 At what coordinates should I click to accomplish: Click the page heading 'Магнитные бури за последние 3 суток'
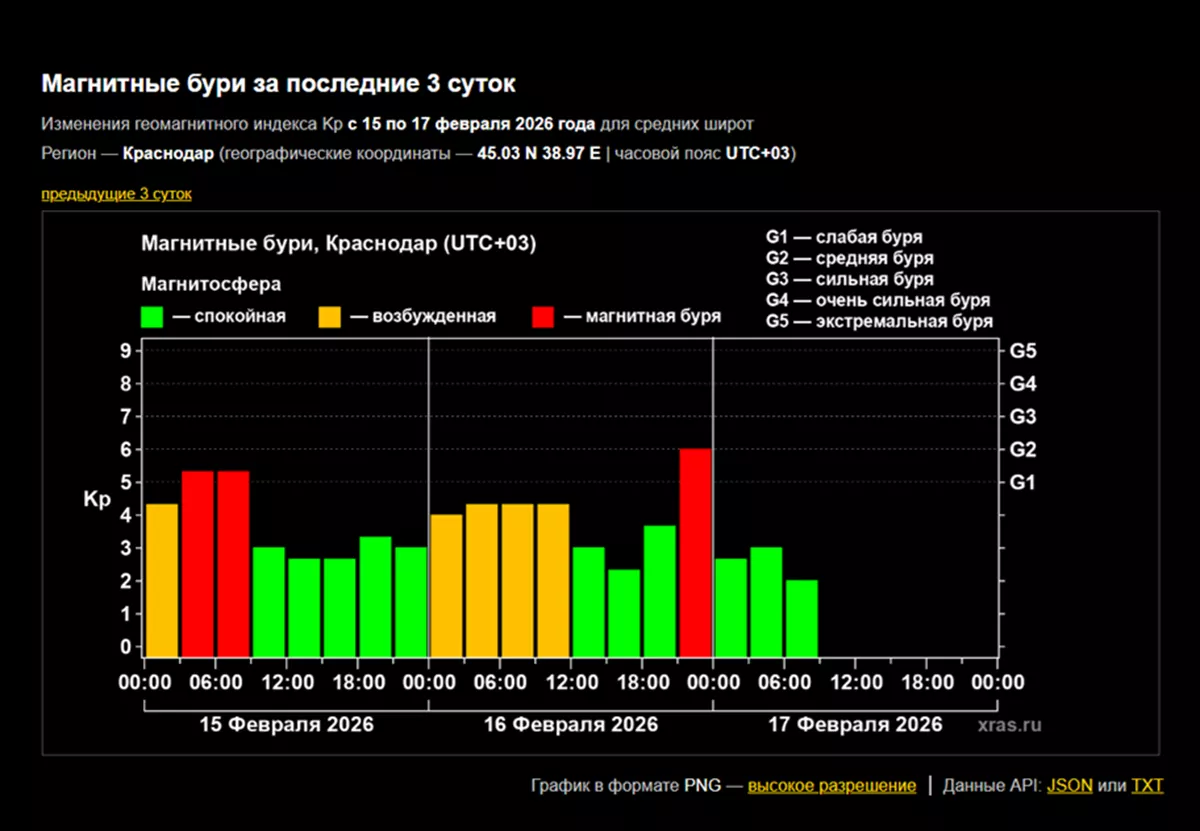pos(278,84)
